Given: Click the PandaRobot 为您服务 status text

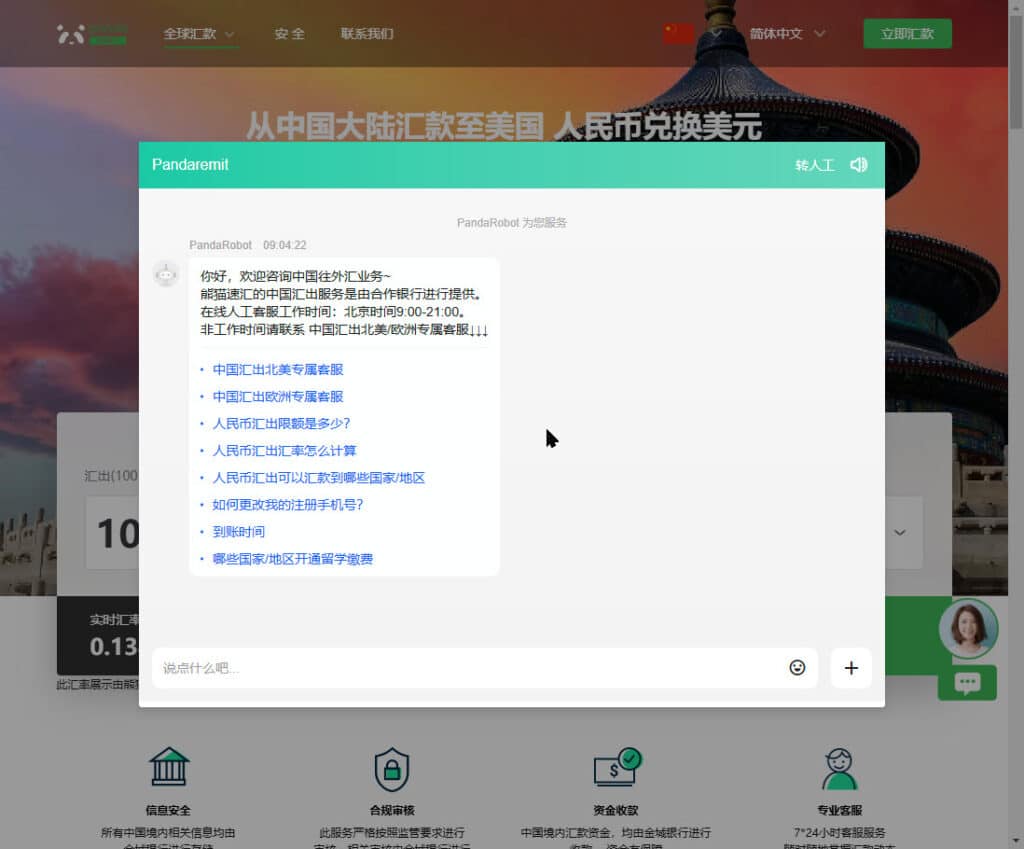Looking at the screenshot, I should pyautogui.click(x=511, y=223).
